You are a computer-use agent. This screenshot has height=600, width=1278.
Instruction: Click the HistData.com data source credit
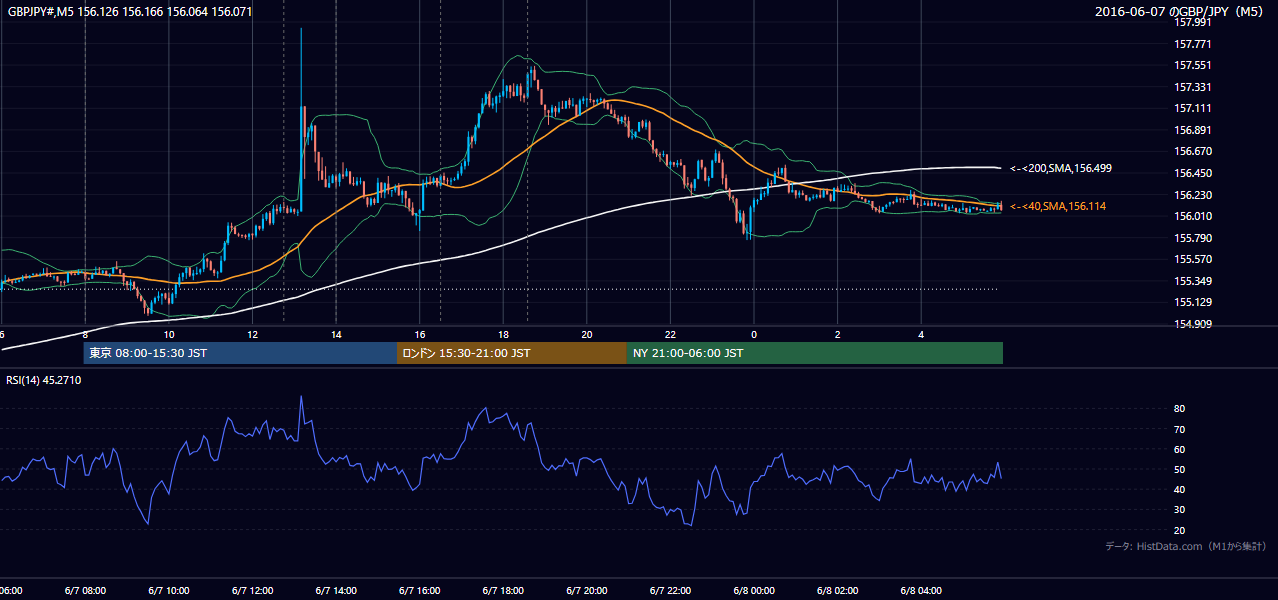coord(1186,547)
